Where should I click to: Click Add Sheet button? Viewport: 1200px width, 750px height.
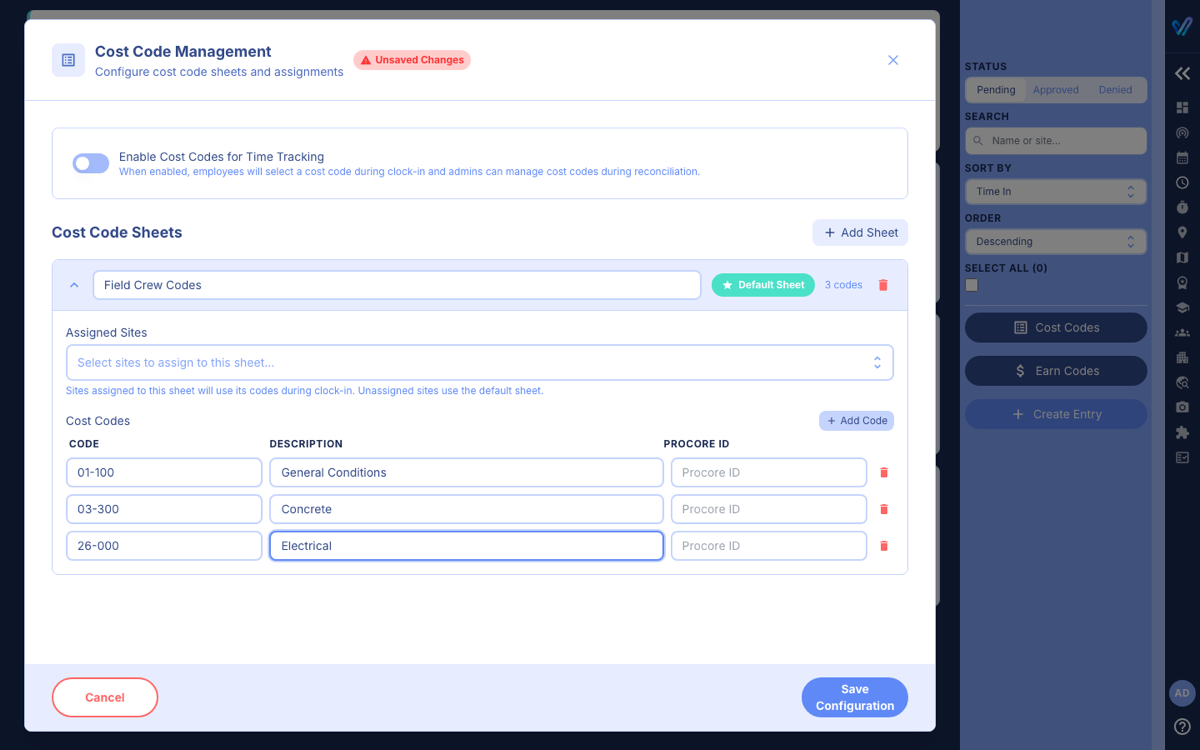tap(860, 233)
